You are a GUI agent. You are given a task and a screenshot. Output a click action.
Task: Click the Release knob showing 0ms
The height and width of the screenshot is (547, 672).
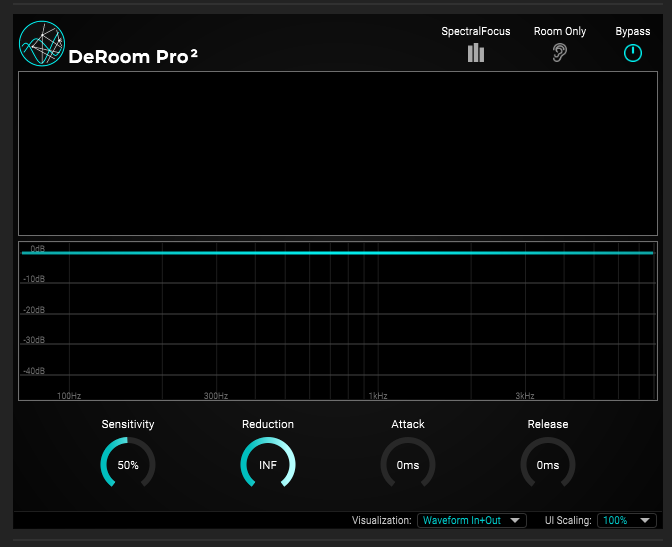coord(548,465)
